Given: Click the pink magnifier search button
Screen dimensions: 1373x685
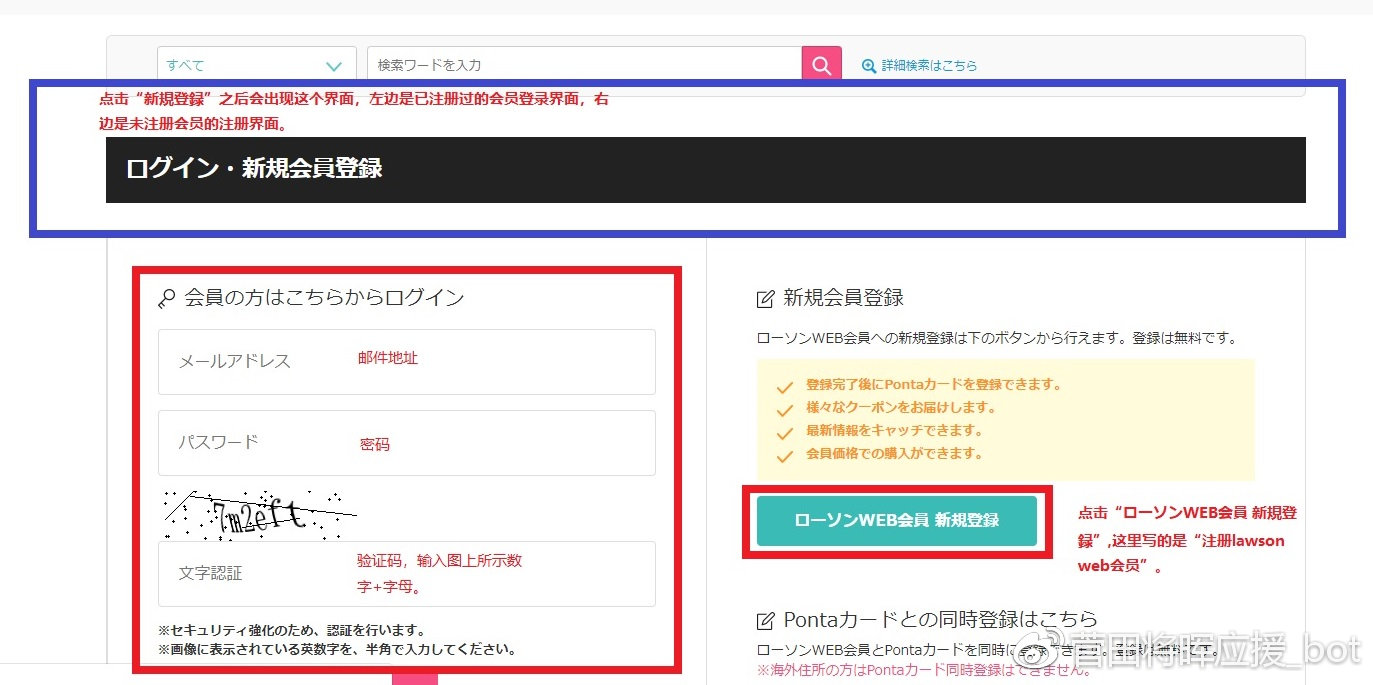Looking at the screenshot, I should (822, 65).
